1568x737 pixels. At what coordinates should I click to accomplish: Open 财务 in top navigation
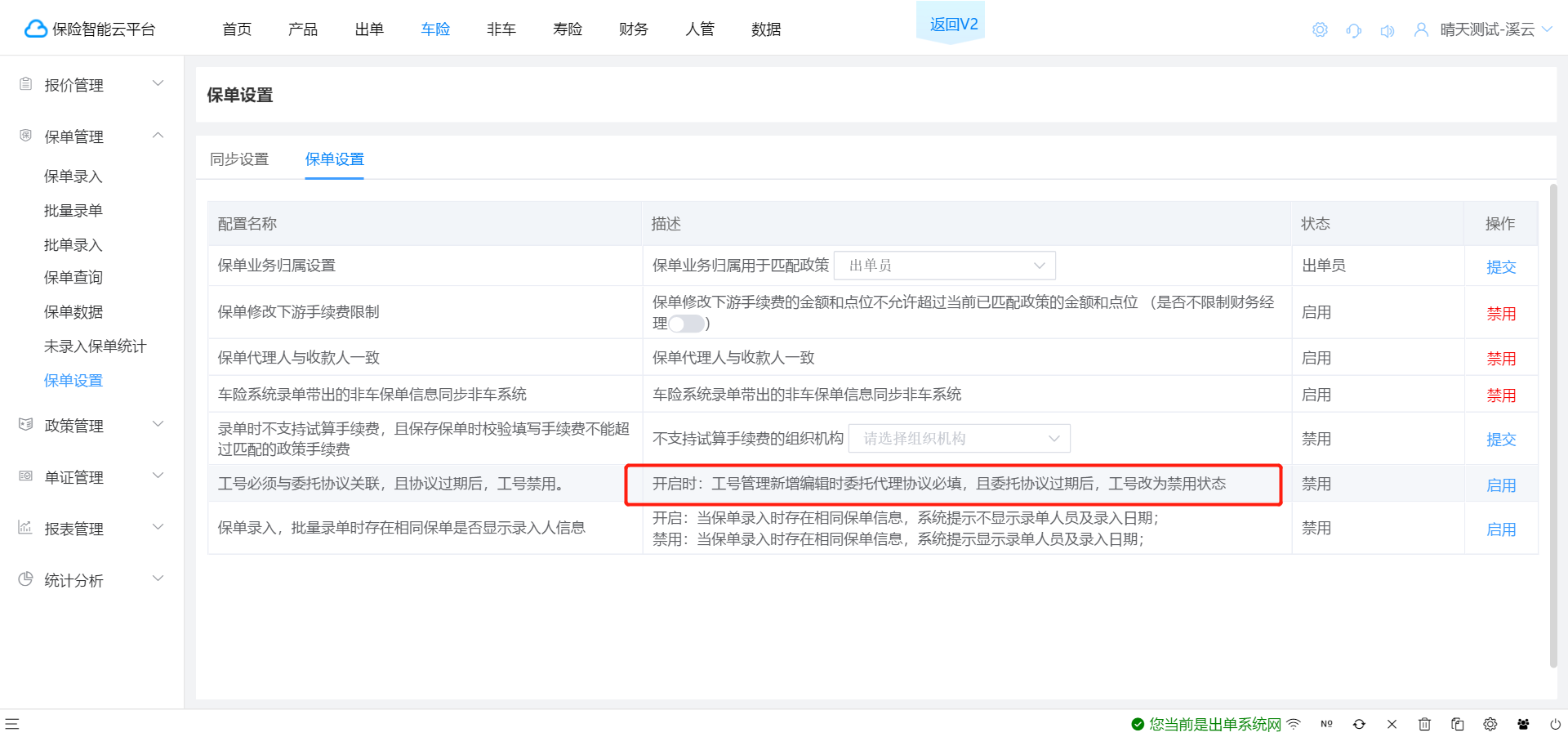(634, 29)
